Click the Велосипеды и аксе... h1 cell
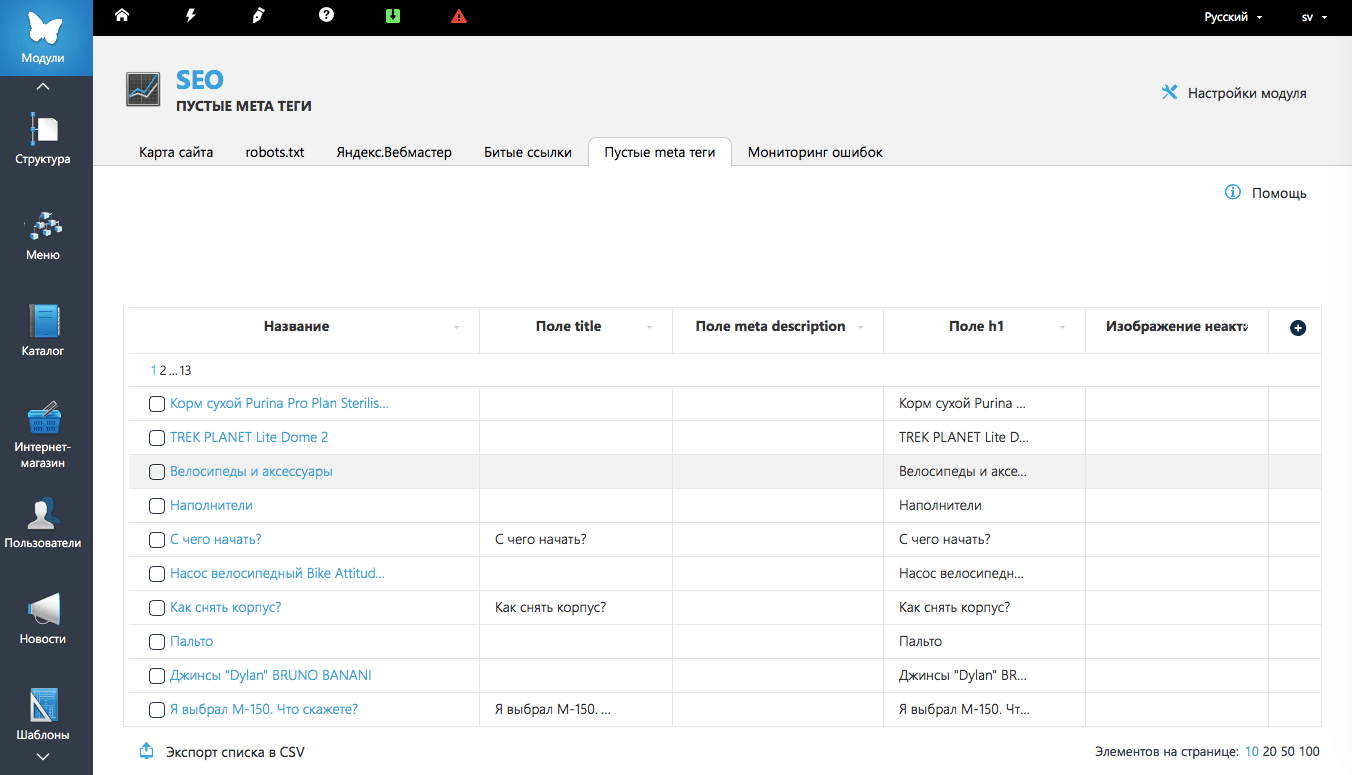 [985, 472]
